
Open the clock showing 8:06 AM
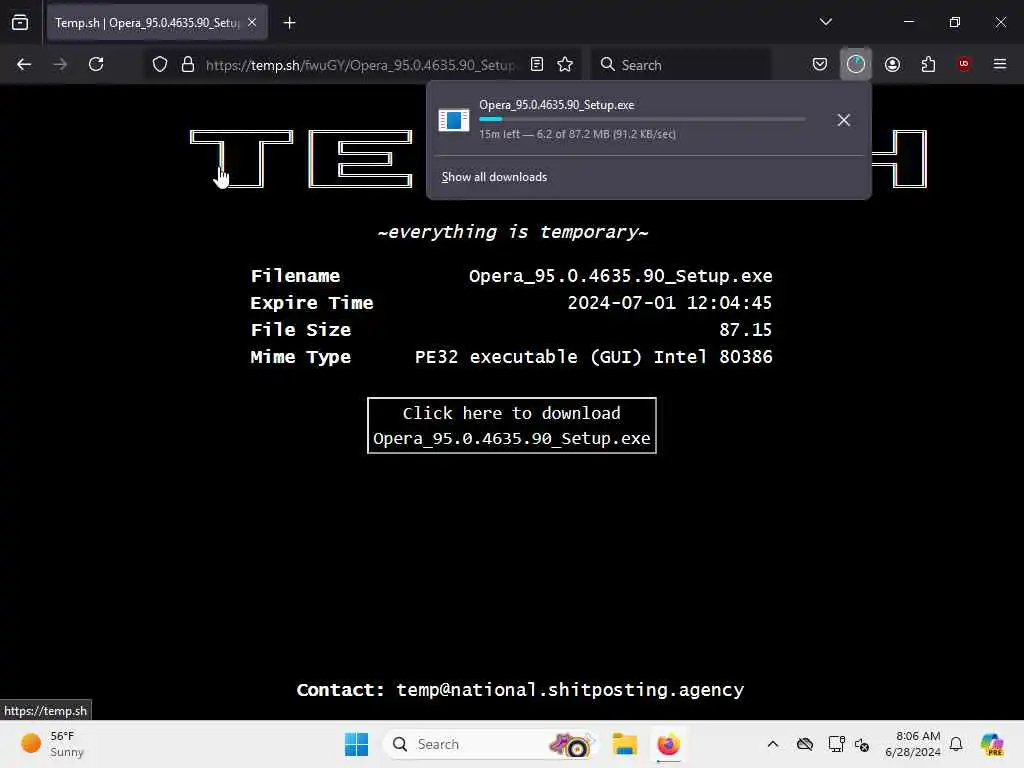(912, 744)
